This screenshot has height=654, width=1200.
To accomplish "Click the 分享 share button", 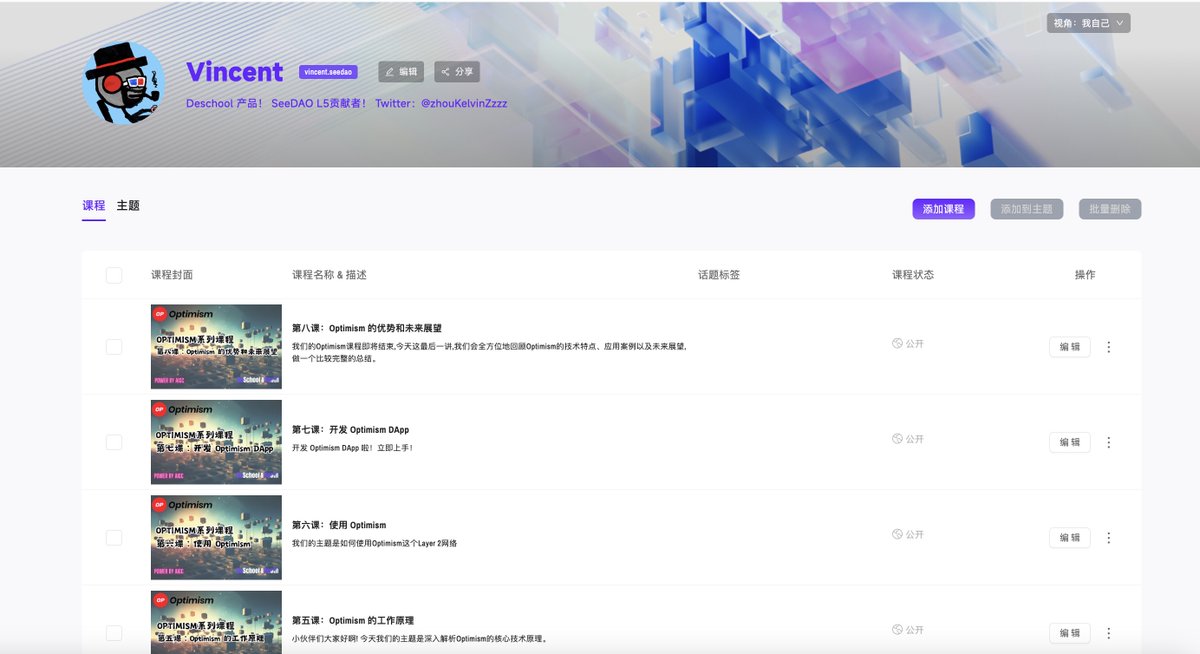I will coord(457,72).
